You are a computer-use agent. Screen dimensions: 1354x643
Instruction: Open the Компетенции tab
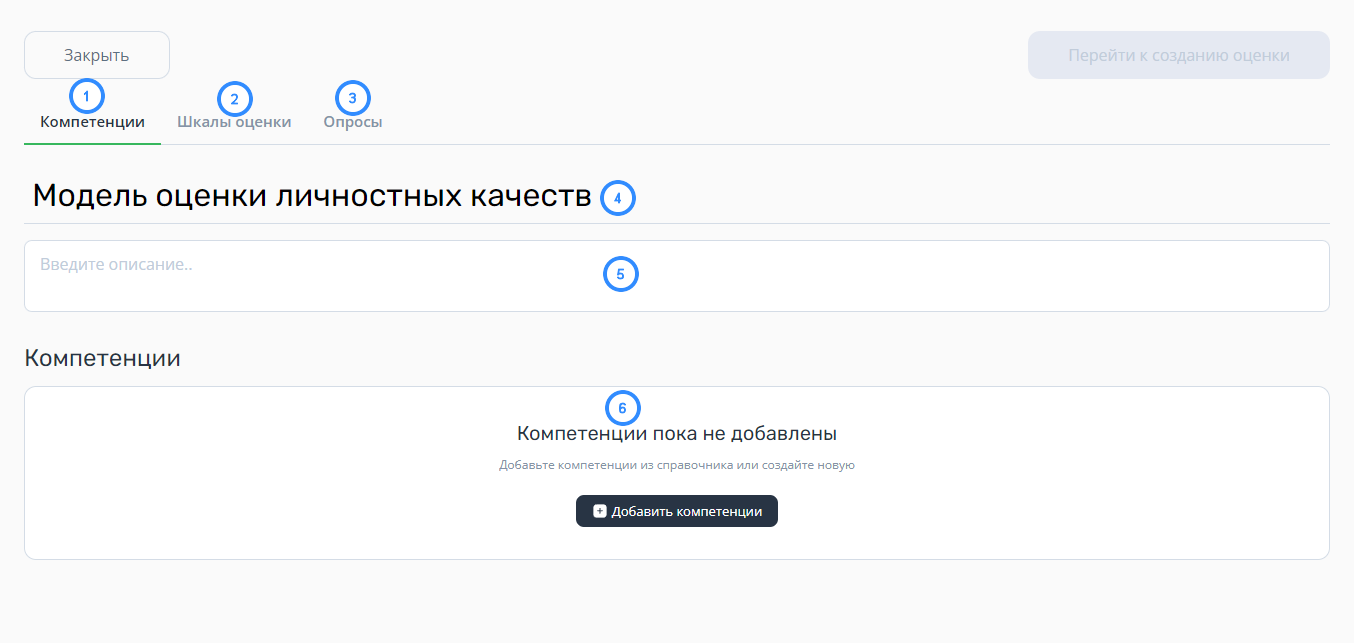point(92,122)
